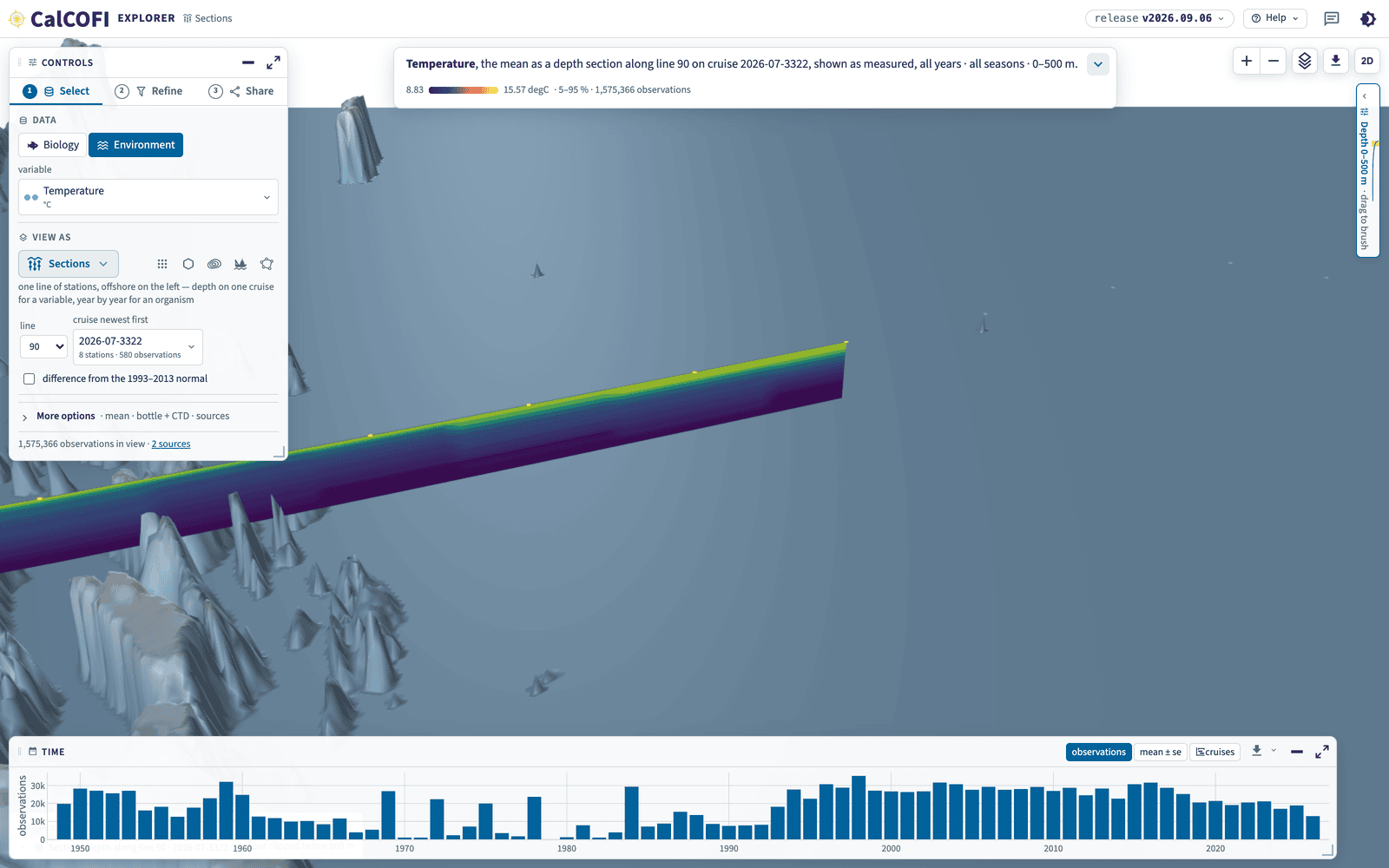Switch to the contour view icon
The width and height of the screenshot is (1389, 868).
click(214, 264)
